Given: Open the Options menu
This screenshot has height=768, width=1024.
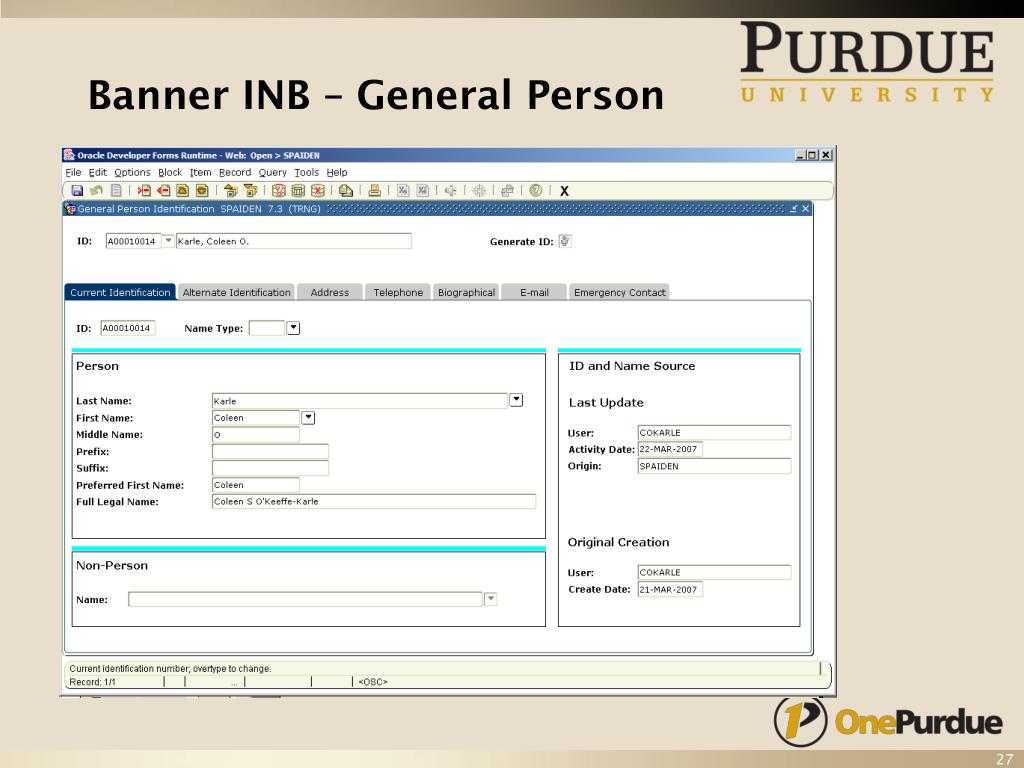Looking at the screenshot, I should [133, 172].
